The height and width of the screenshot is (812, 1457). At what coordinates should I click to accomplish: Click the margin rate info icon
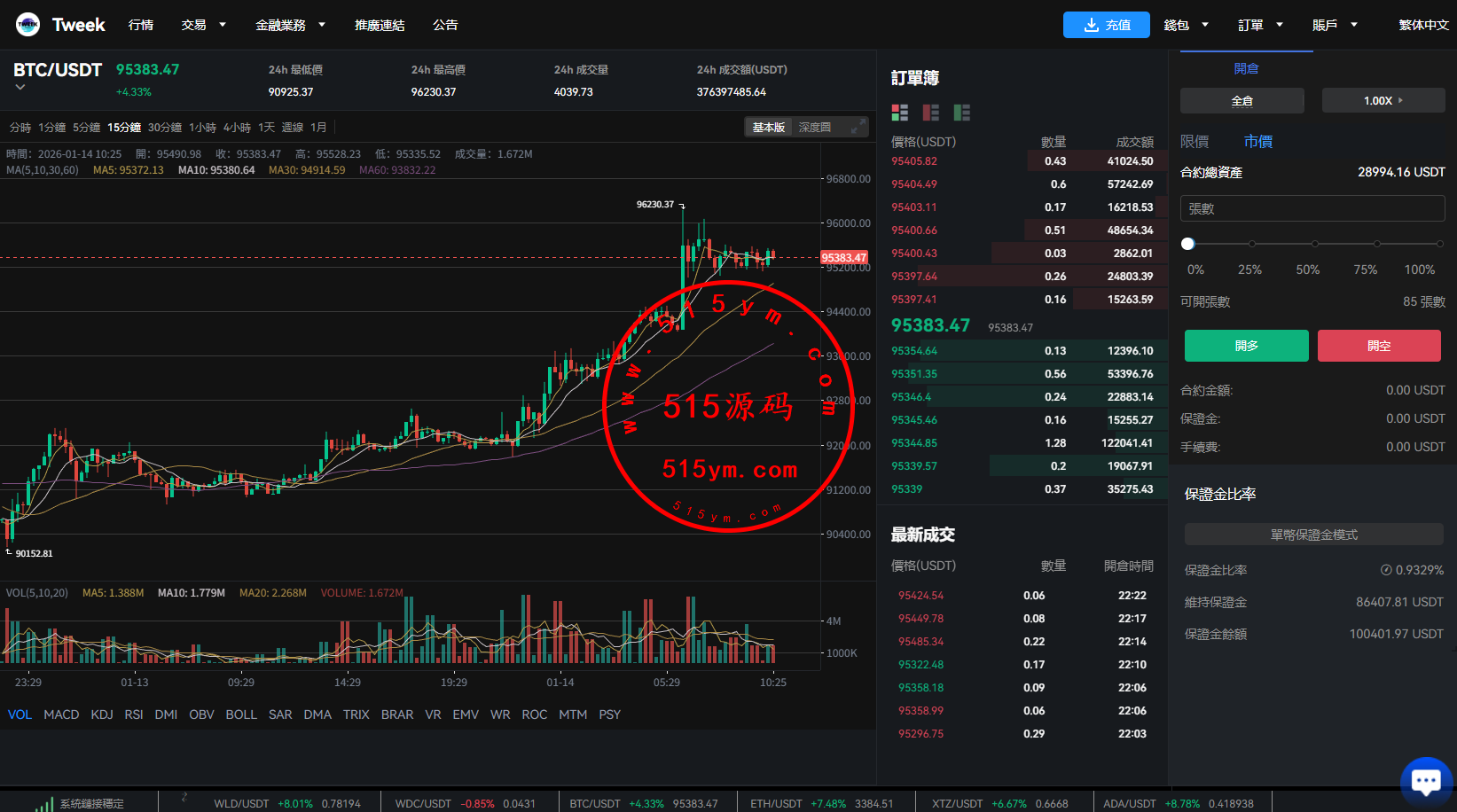pyautogui.click(x=1386, y=570)
